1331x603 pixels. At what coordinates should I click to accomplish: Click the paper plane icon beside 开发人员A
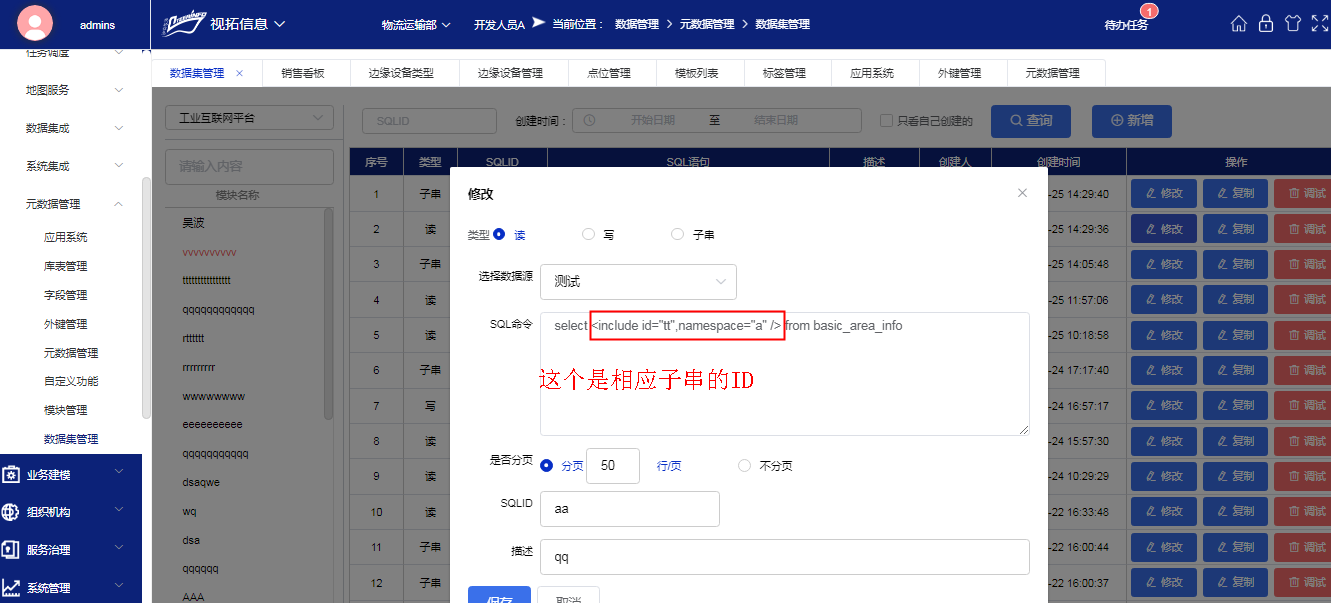point(538,22)
